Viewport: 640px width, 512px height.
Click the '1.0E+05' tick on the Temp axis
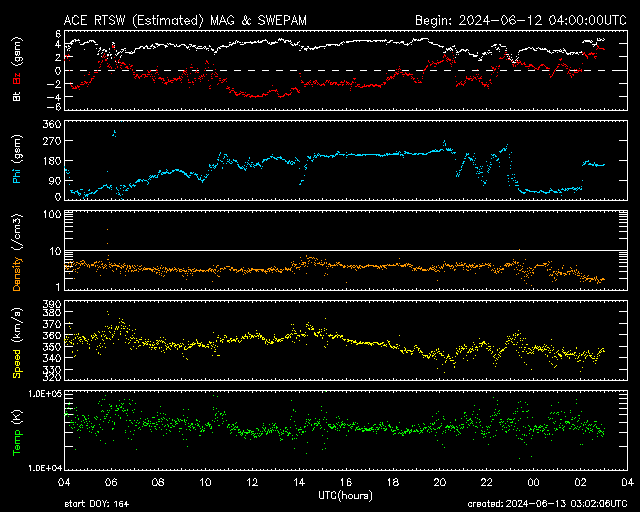coord(45,394)
